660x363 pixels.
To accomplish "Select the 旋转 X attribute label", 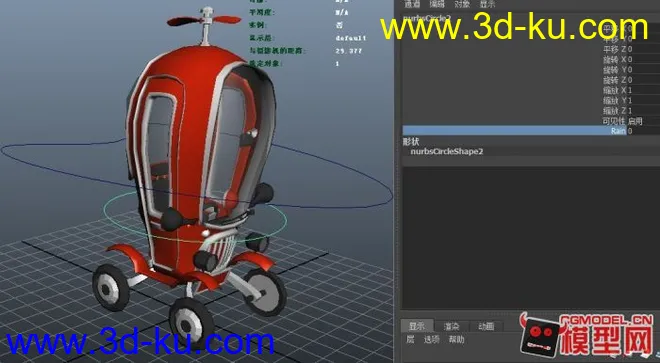I will coord(614,59).
